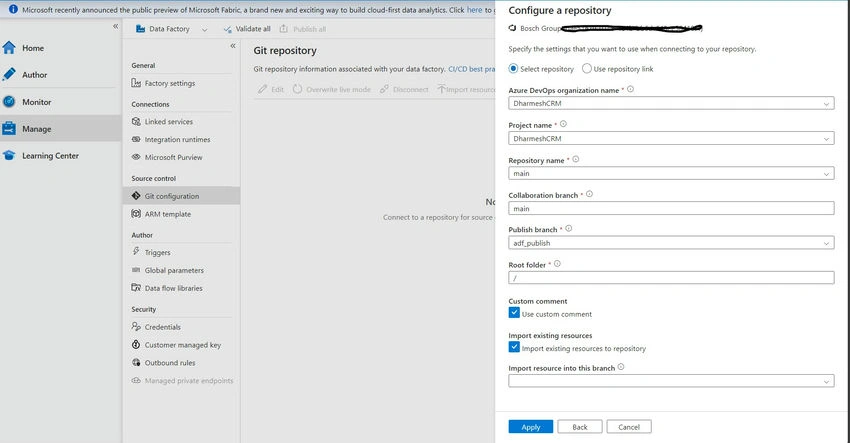The height and width of the screenshot is (443, 850).
Task: Uncheck 'Use custom comment' checkbox
Action: tap(514, 313)
